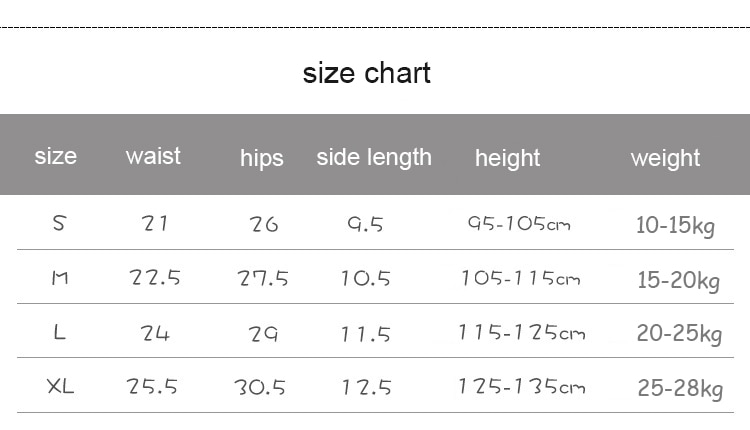The image size is (750, 430).
Task: Click waist value 24 for L
Action: 155,333
